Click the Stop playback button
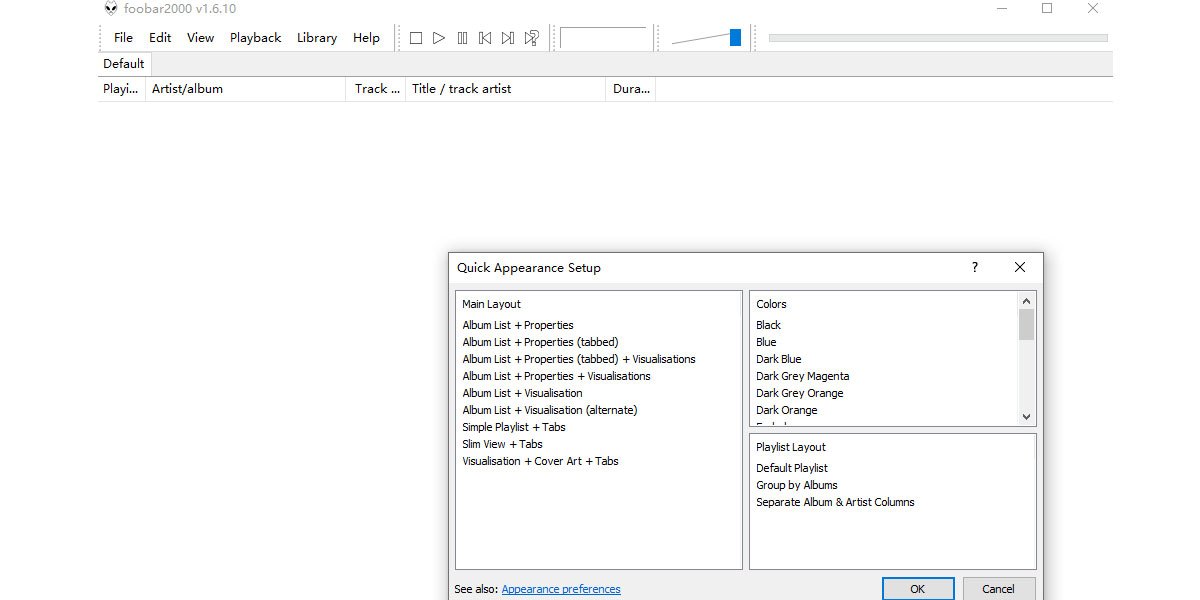Image resolution: width=1200 pixels, height=600 pixels. coord(416,38)
